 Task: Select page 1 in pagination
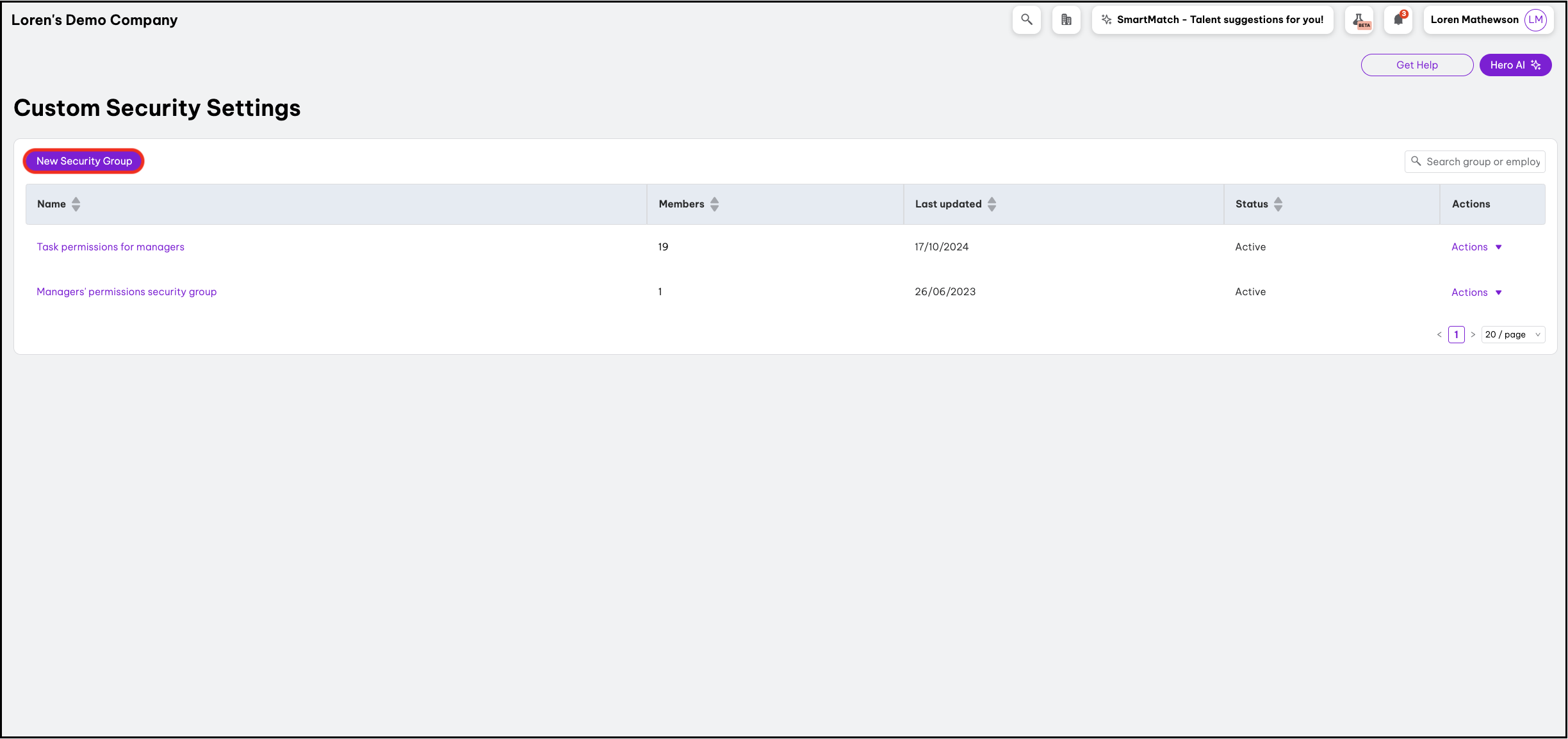(1456, 335)
